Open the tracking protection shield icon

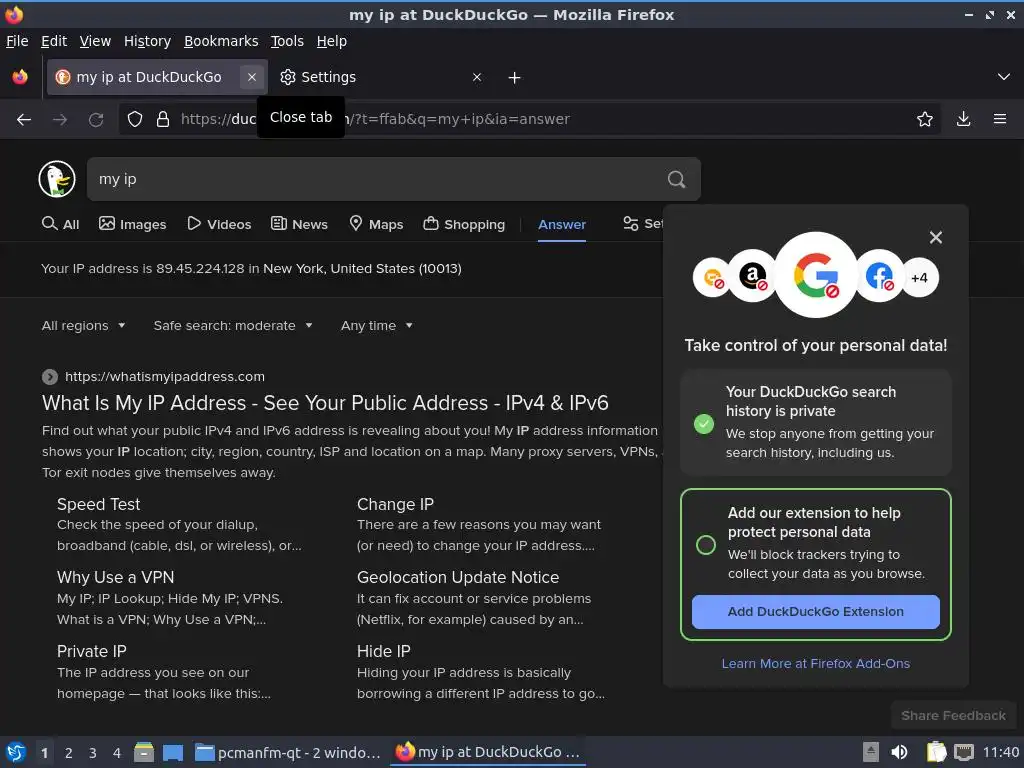(135, 119)
